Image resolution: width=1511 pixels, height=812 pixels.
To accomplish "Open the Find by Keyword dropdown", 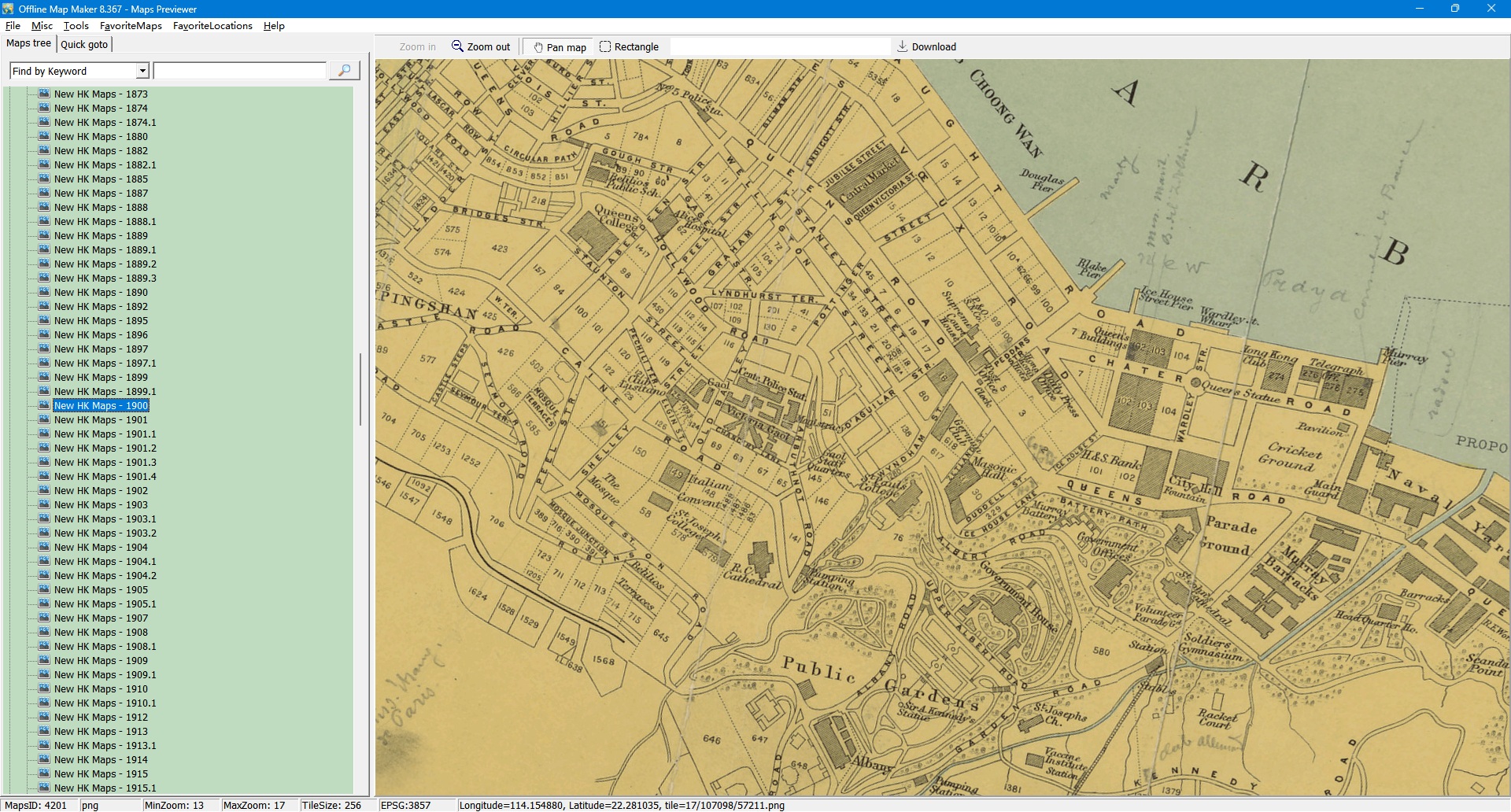I will [142, 71].
